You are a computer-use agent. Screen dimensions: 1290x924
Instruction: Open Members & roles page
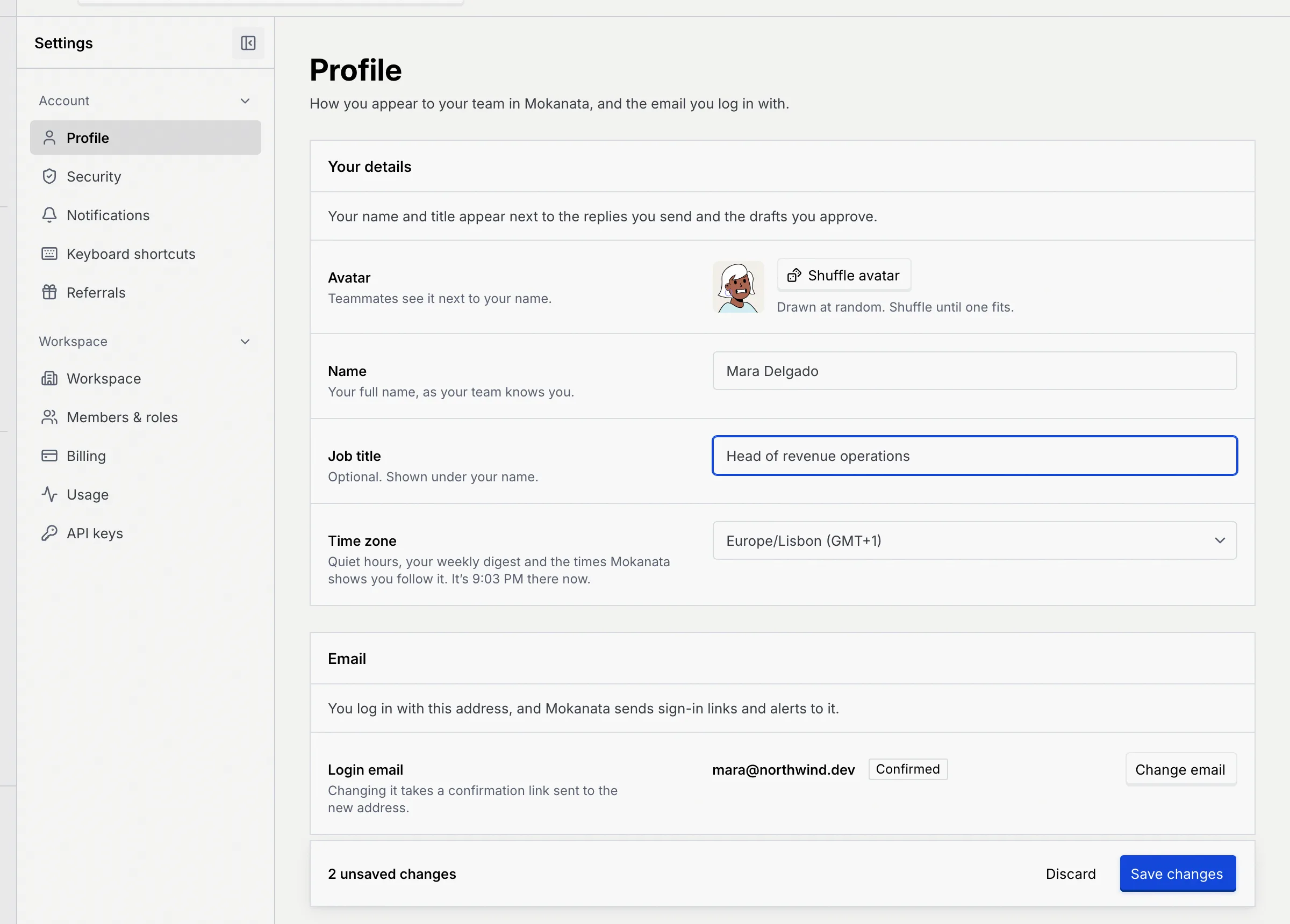pos(146,417)
